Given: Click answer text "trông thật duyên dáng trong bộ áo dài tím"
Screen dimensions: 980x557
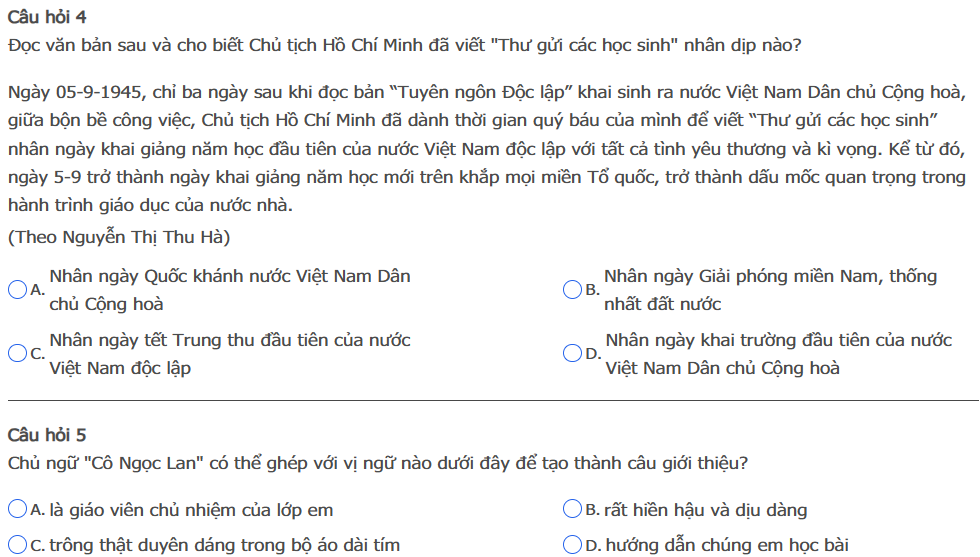Looking at the screenshot, I should pos(224,546).
